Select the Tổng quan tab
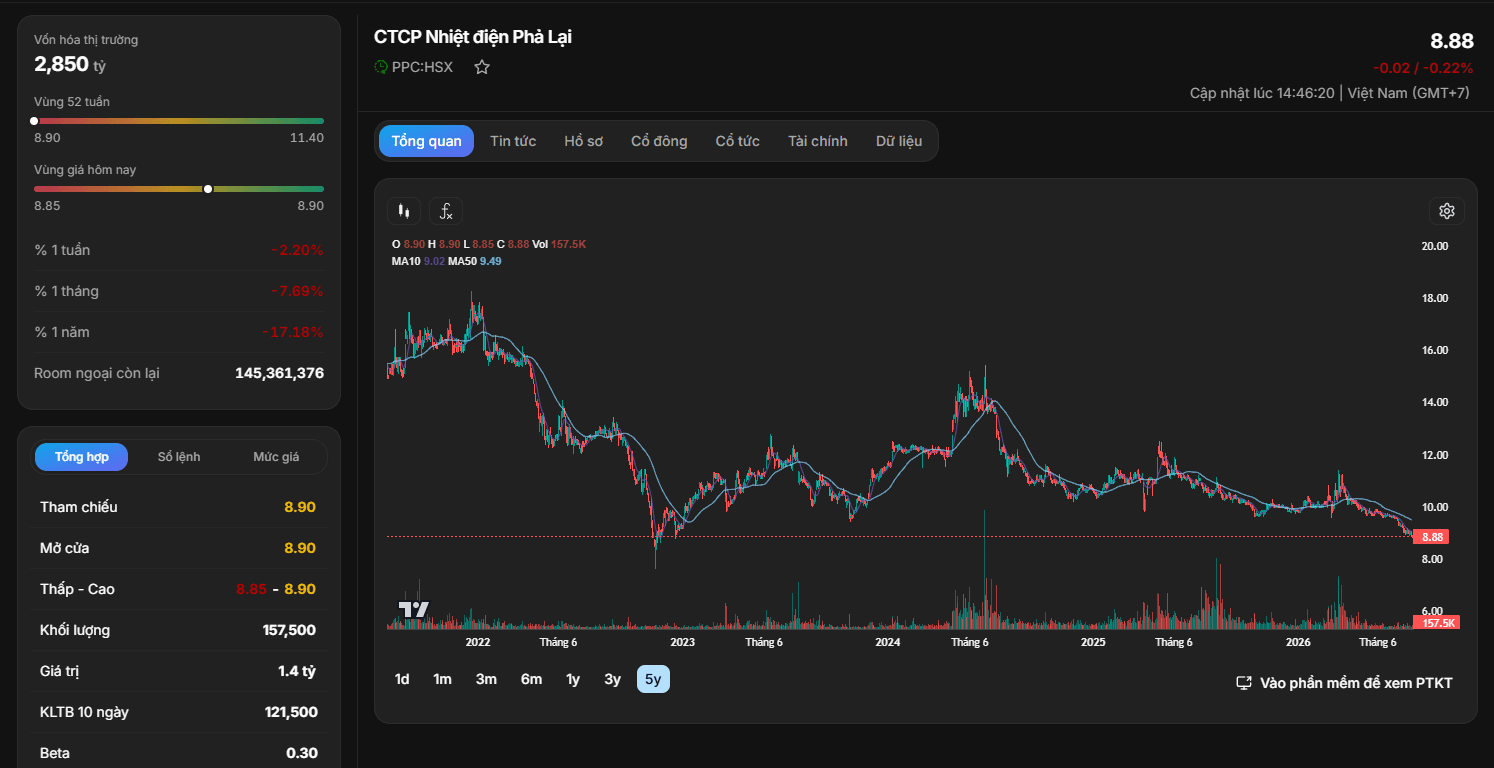1494x768 pixels. pyautogui.click(x=426, y=141)
